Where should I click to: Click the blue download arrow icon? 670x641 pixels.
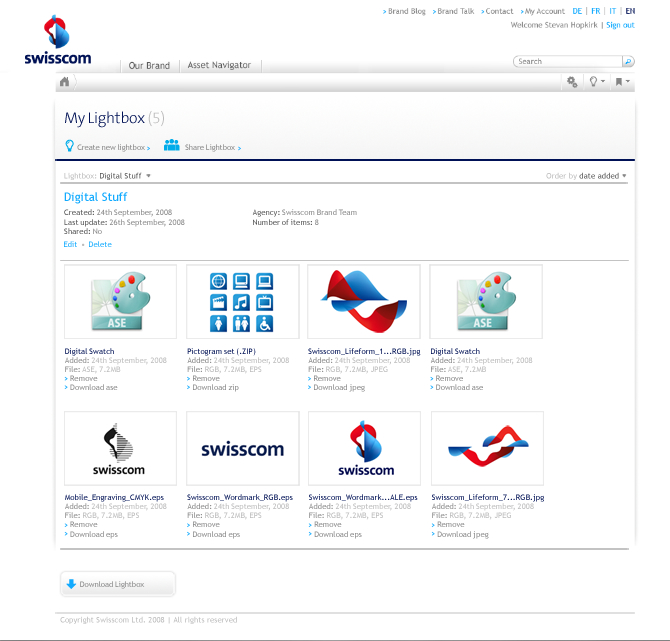(x=71, y=584)
